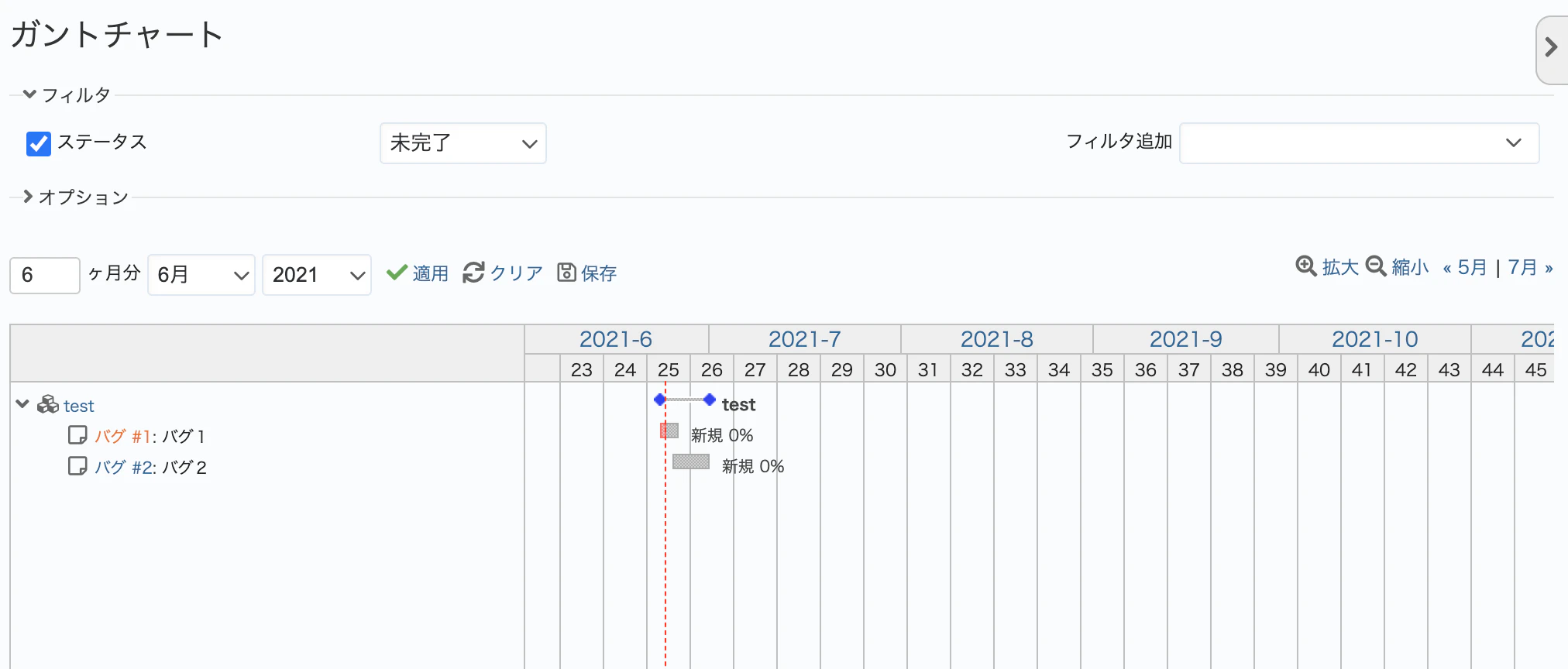This screenshot has width=1568, height=669.
Task: Click the 2021-9 month header
Action: [1186, 339]
